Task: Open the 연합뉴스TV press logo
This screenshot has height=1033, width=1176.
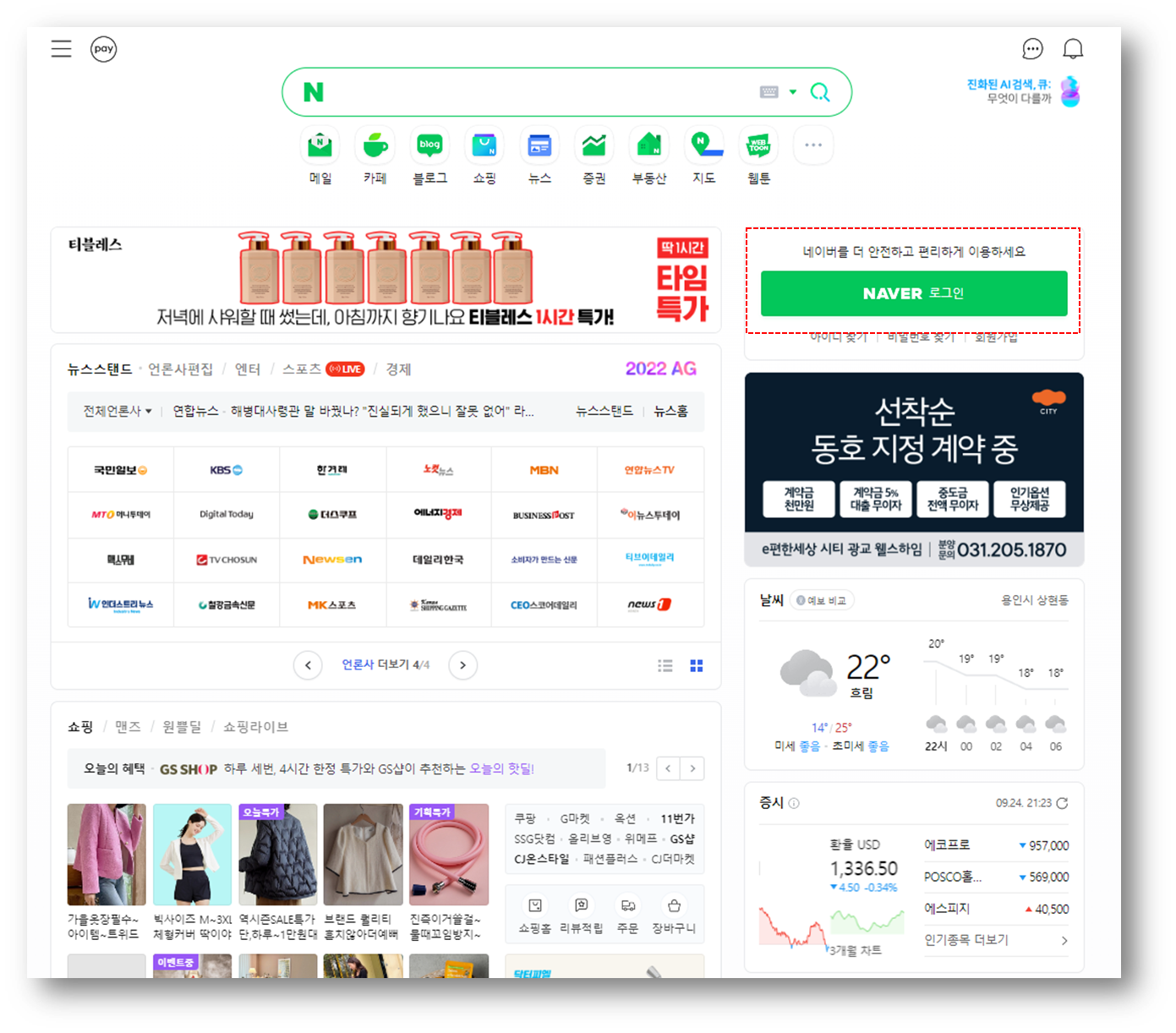Action: tap(650, 470)
